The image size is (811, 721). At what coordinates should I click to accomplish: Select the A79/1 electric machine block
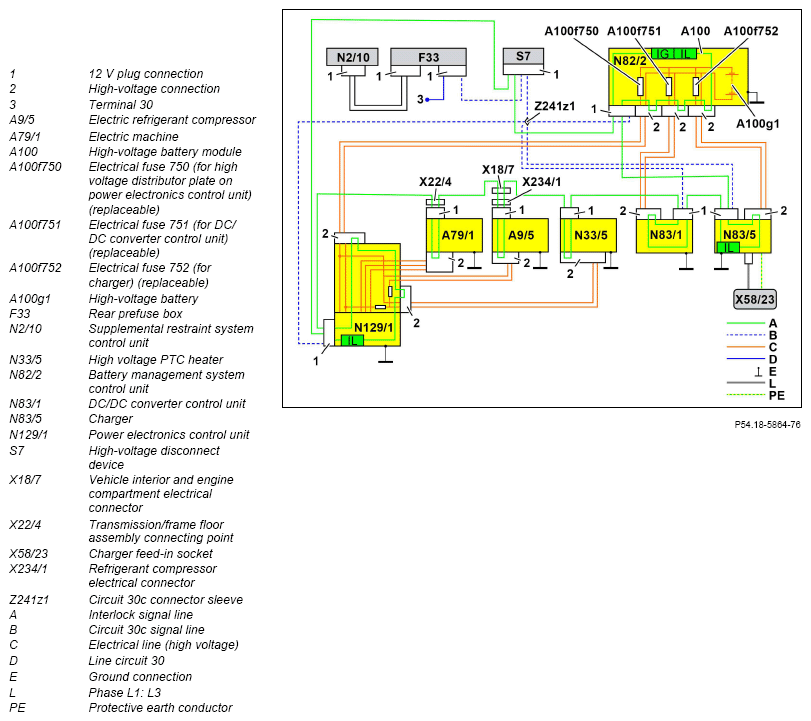[x=454, y=235]
